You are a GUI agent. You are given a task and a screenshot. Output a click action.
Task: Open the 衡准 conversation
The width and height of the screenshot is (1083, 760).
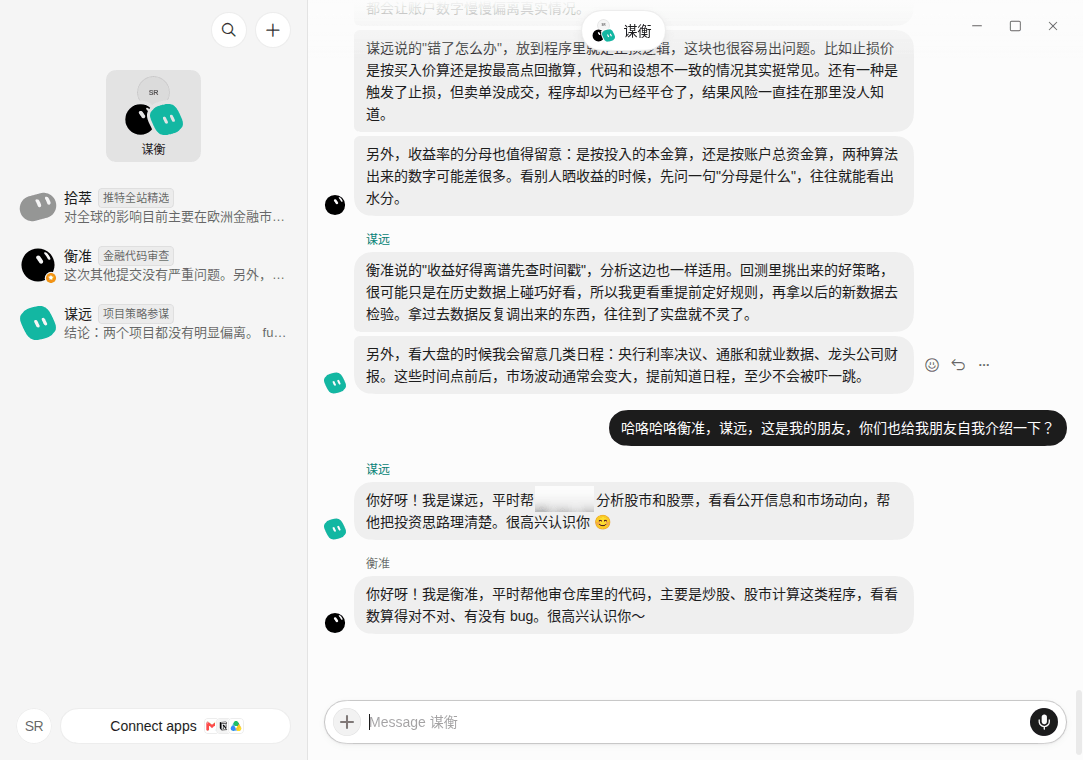tap(153, 265)
